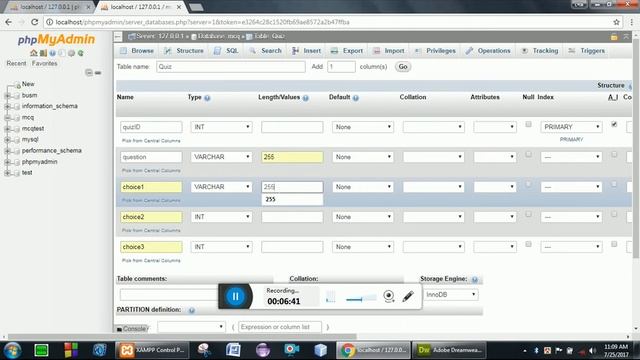Screen dimensions: 640x360
Task: Open Type dropdown for choice2
Action: (221, 217)
